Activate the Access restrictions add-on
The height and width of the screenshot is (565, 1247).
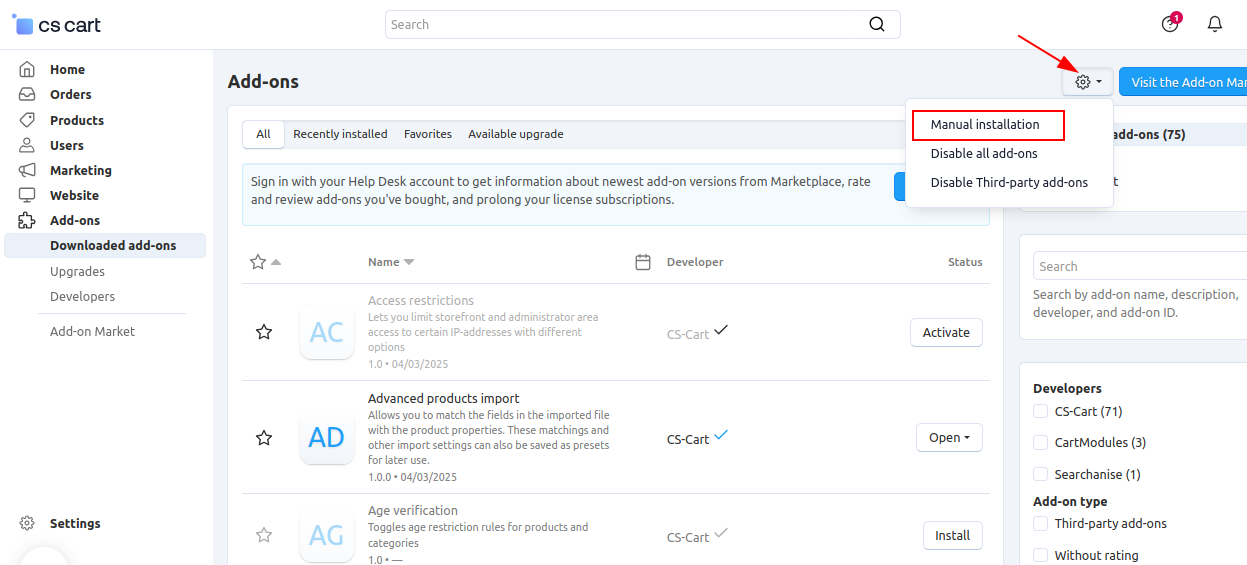946,332
